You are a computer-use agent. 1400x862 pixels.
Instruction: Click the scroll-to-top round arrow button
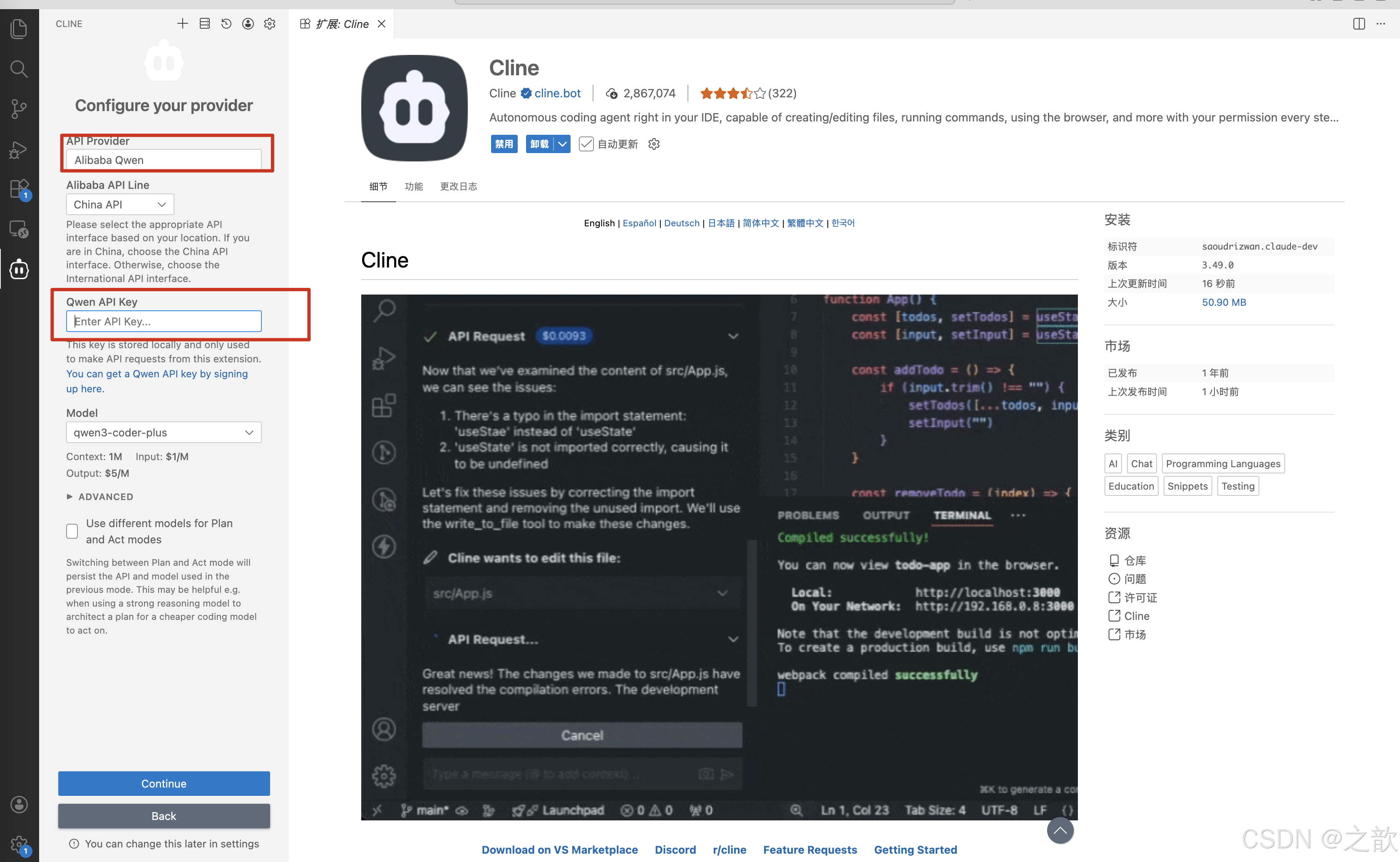coord(1060,831)
